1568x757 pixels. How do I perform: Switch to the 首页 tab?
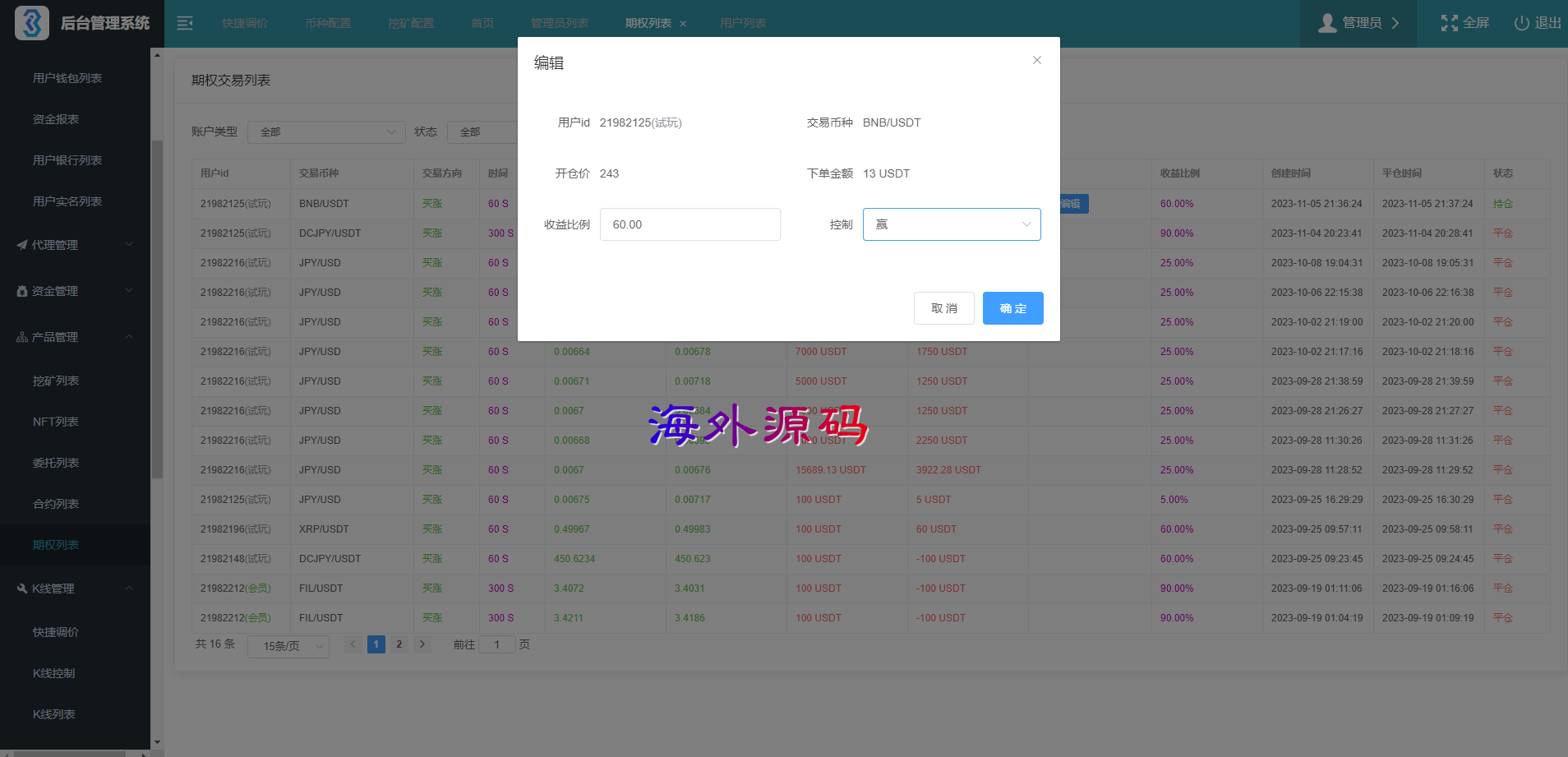[x=482, y=23]
